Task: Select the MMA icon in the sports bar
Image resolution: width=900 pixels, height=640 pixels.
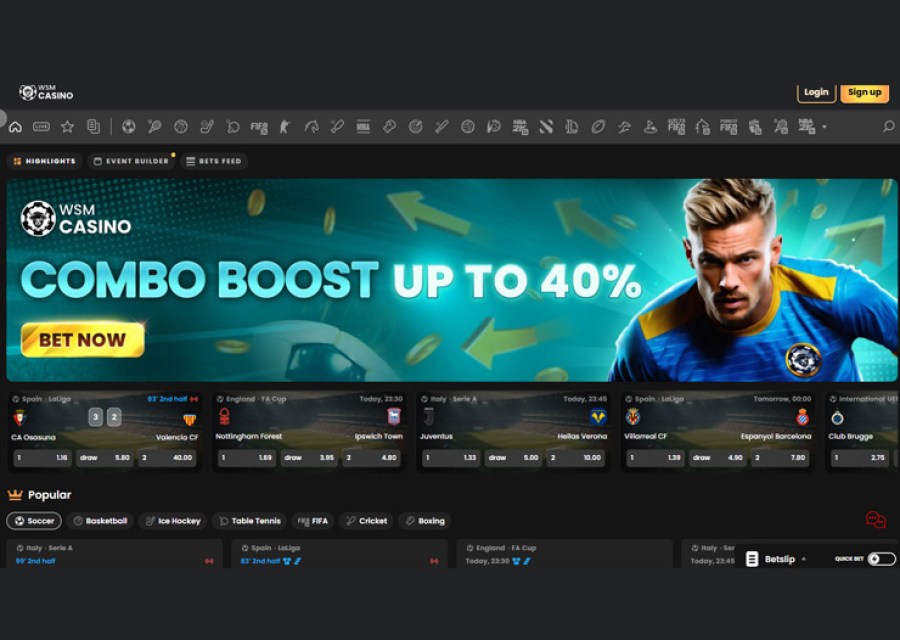Action: click(363, 127)
